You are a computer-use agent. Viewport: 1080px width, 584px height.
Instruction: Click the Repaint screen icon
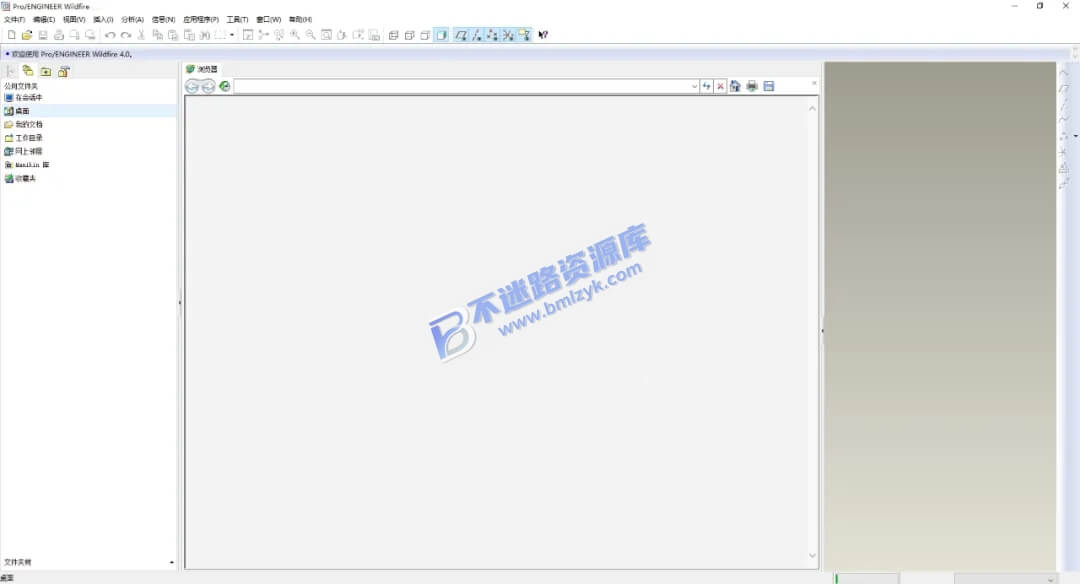click(x=248, y=34)
